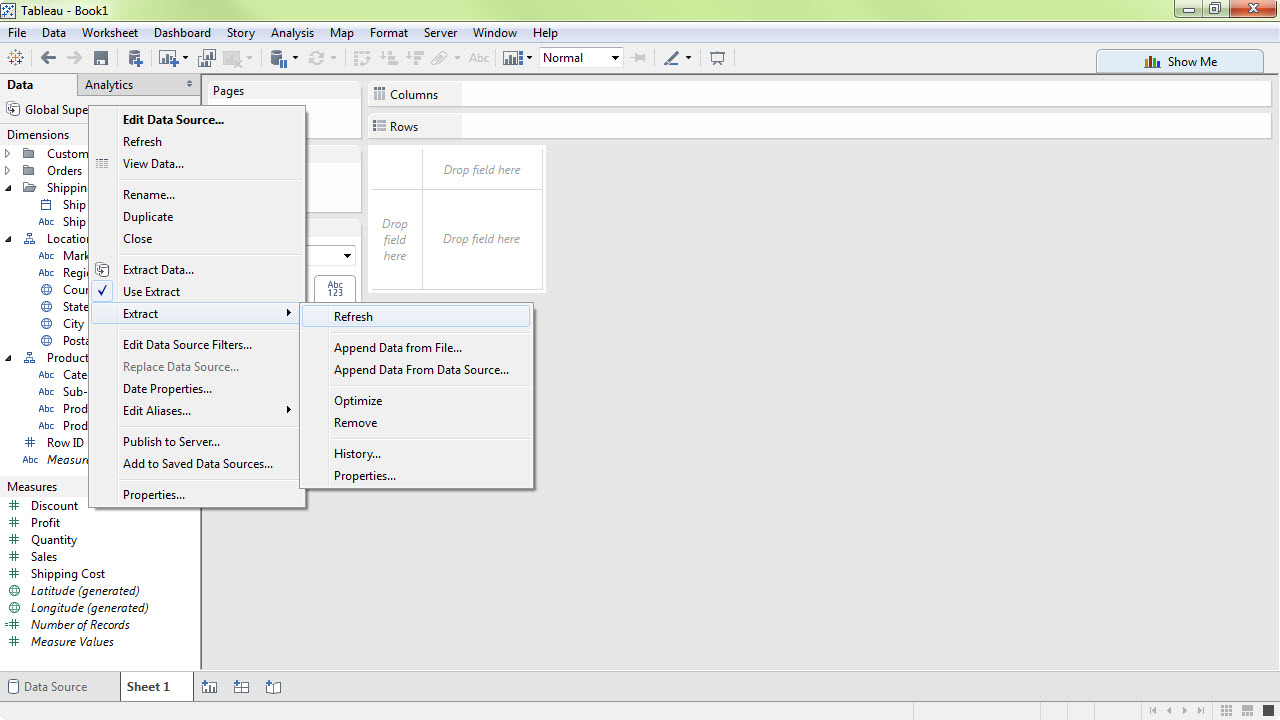The width and height of the screenshot is (1280, 720).
Task: Click the Columns shelf
Action: coord(819,95)
